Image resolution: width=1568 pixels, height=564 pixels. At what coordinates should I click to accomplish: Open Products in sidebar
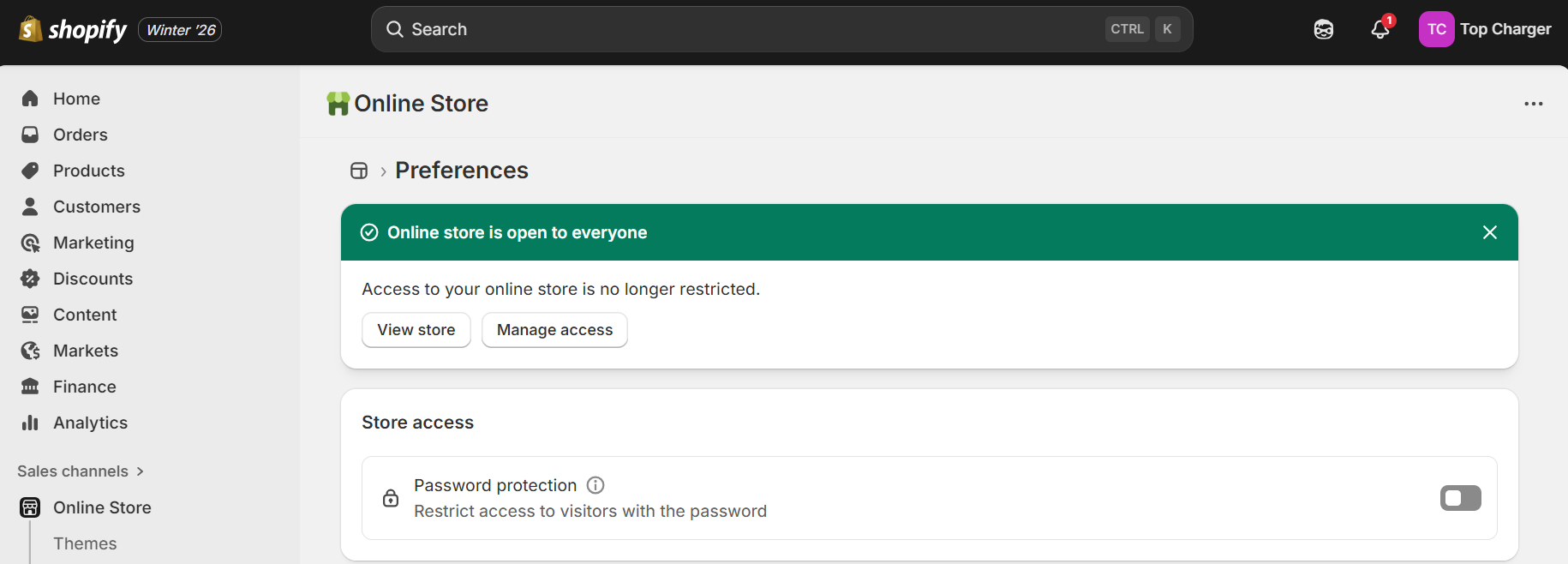pos(89,171)
